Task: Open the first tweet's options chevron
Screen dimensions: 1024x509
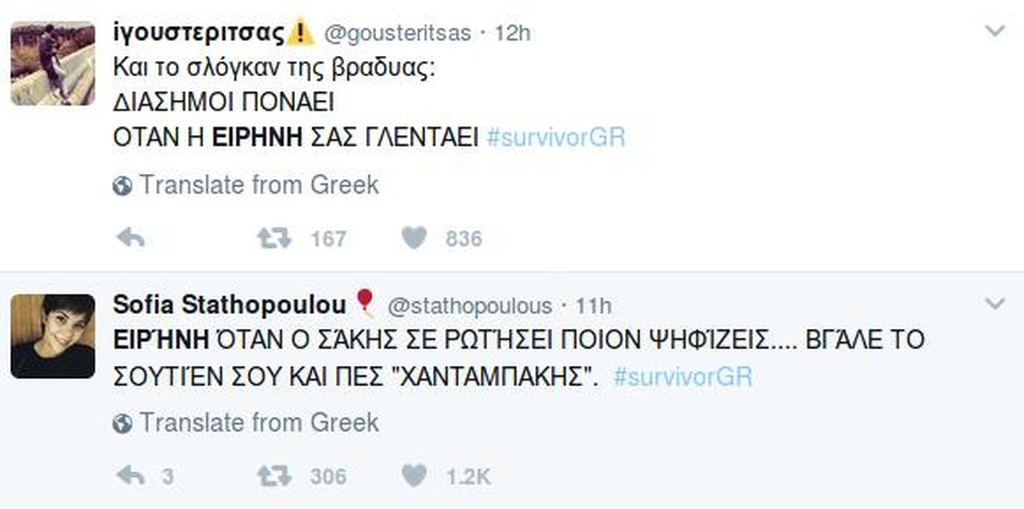Action: coord(994,32)
